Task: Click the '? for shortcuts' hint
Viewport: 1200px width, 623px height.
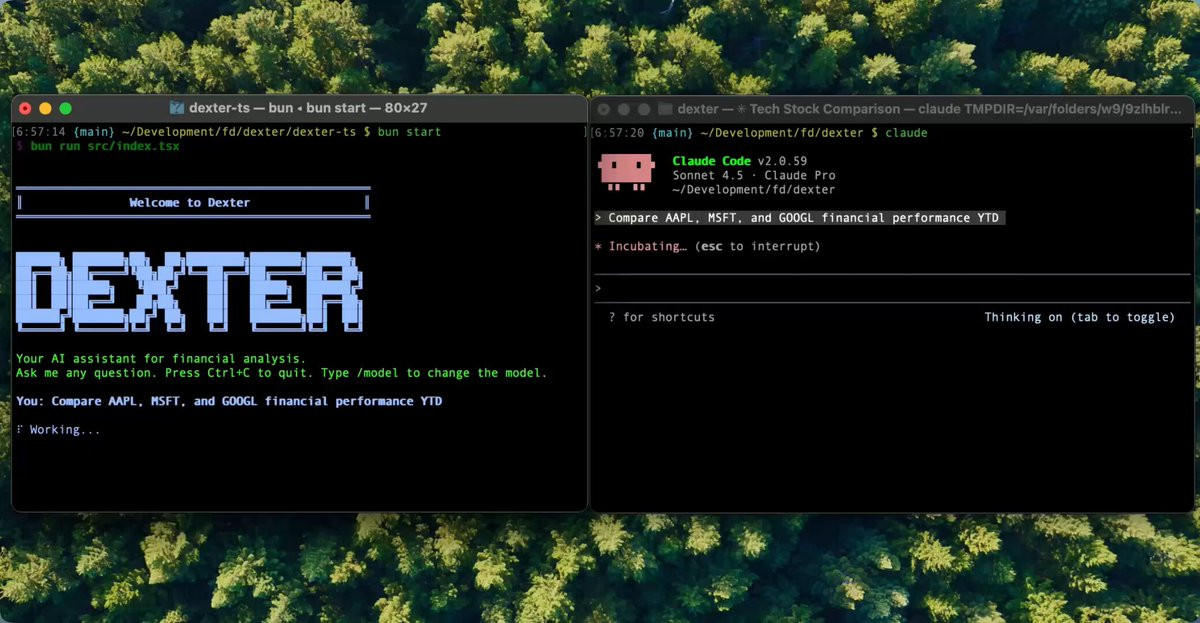Action: pos(662,317)
